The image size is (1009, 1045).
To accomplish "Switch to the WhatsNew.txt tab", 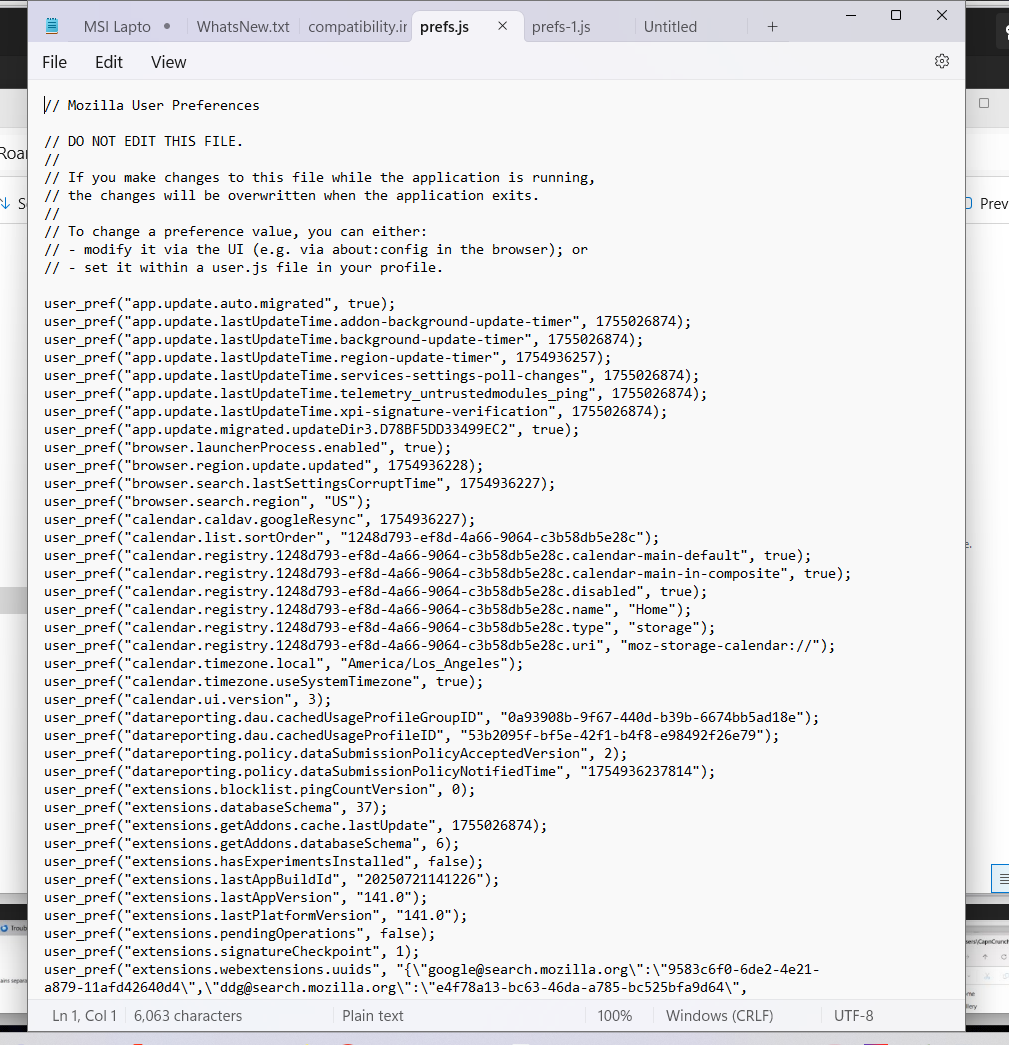I will [243, 27].
